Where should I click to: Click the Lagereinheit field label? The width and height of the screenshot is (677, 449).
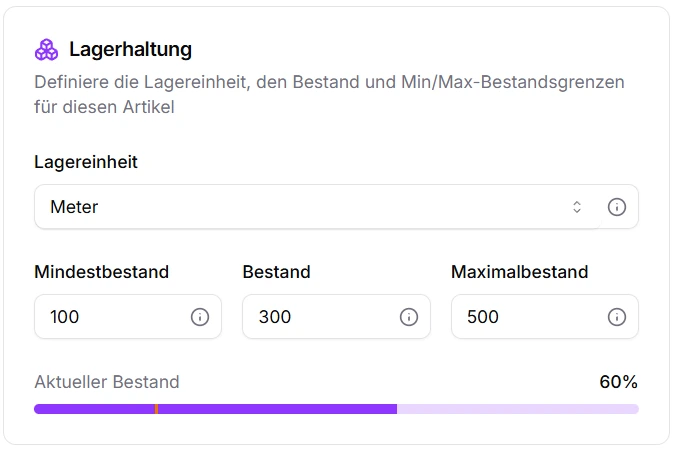tap(86, 162)
